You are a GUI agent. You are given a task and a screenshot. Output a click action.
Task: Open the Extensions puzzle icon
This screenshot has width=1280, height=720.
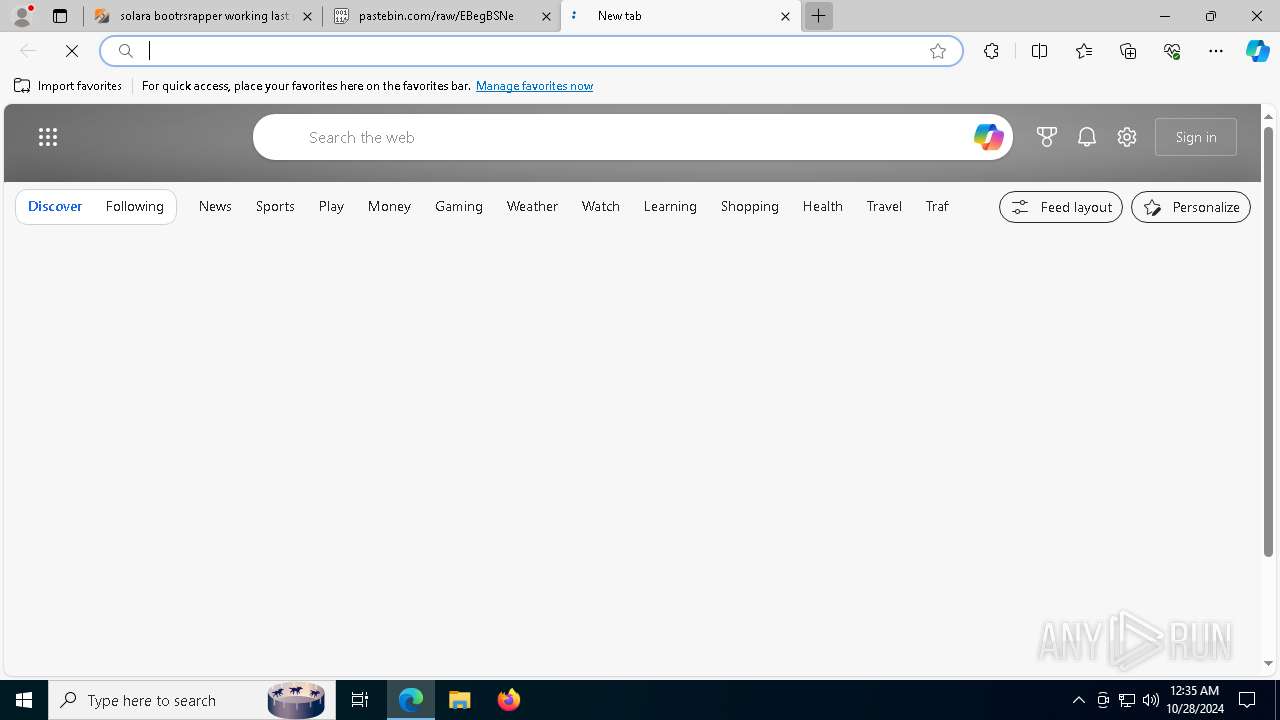click(991, 51)
